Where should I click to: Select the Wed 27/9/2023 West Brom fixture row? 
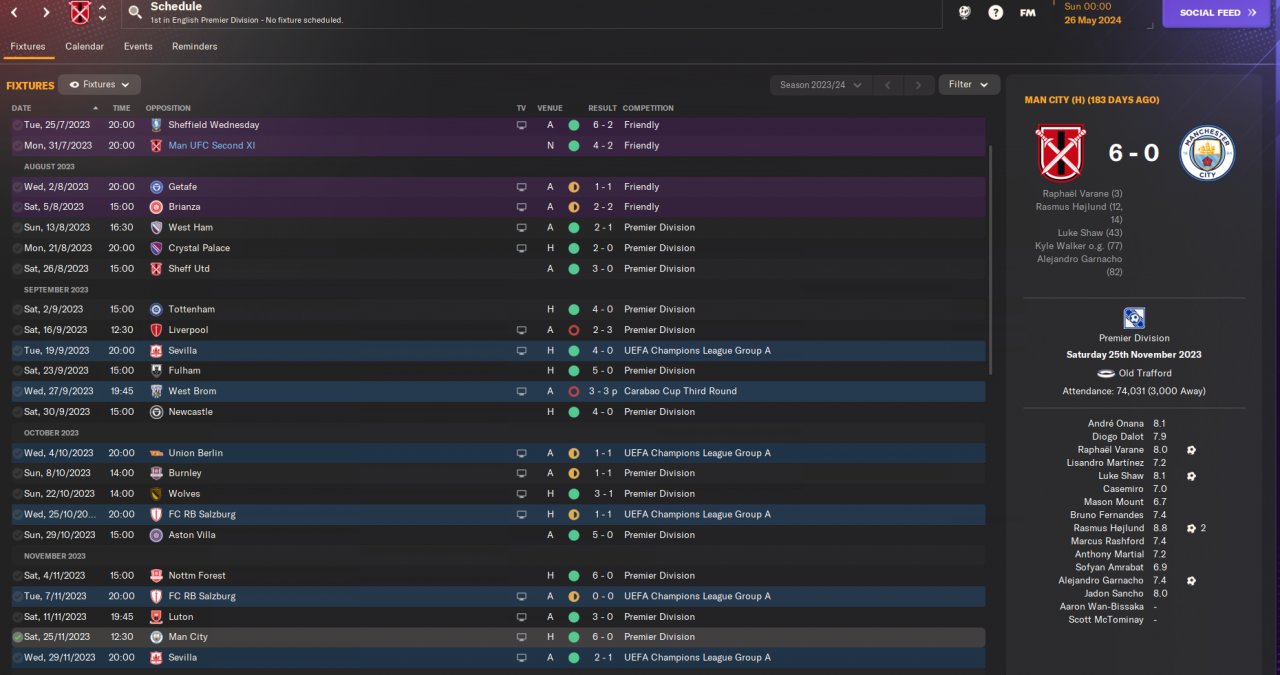498,391
